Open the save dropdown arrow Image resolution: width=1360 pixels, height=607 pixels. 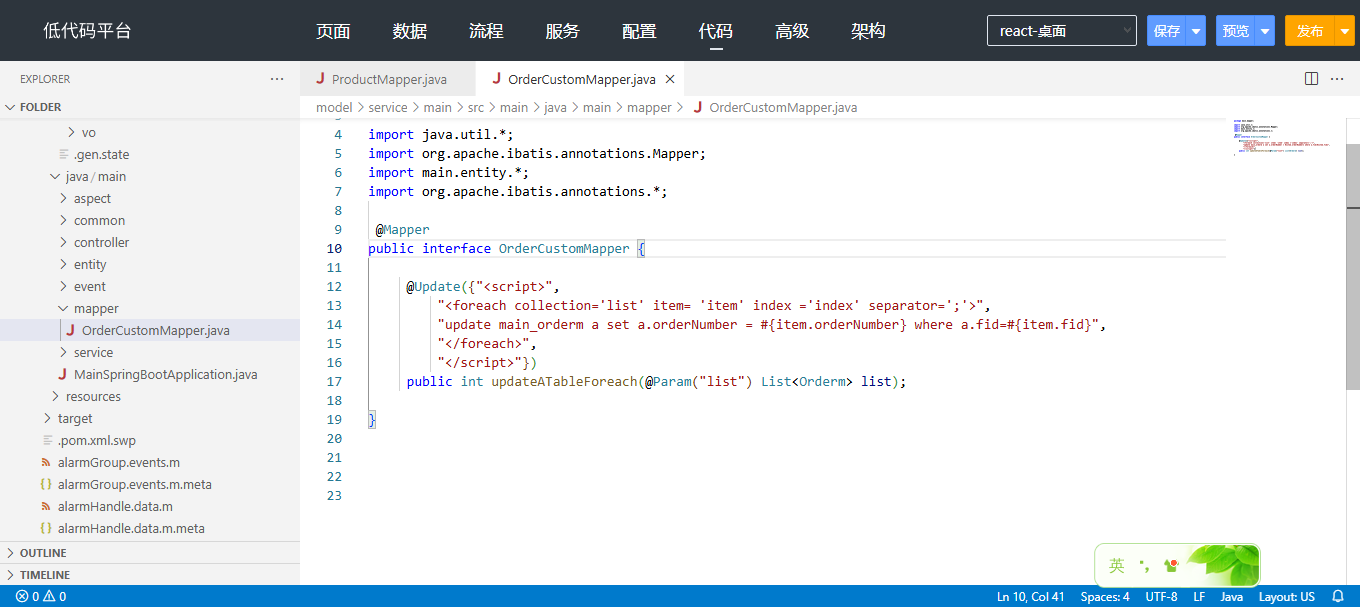coord(1196,31)
